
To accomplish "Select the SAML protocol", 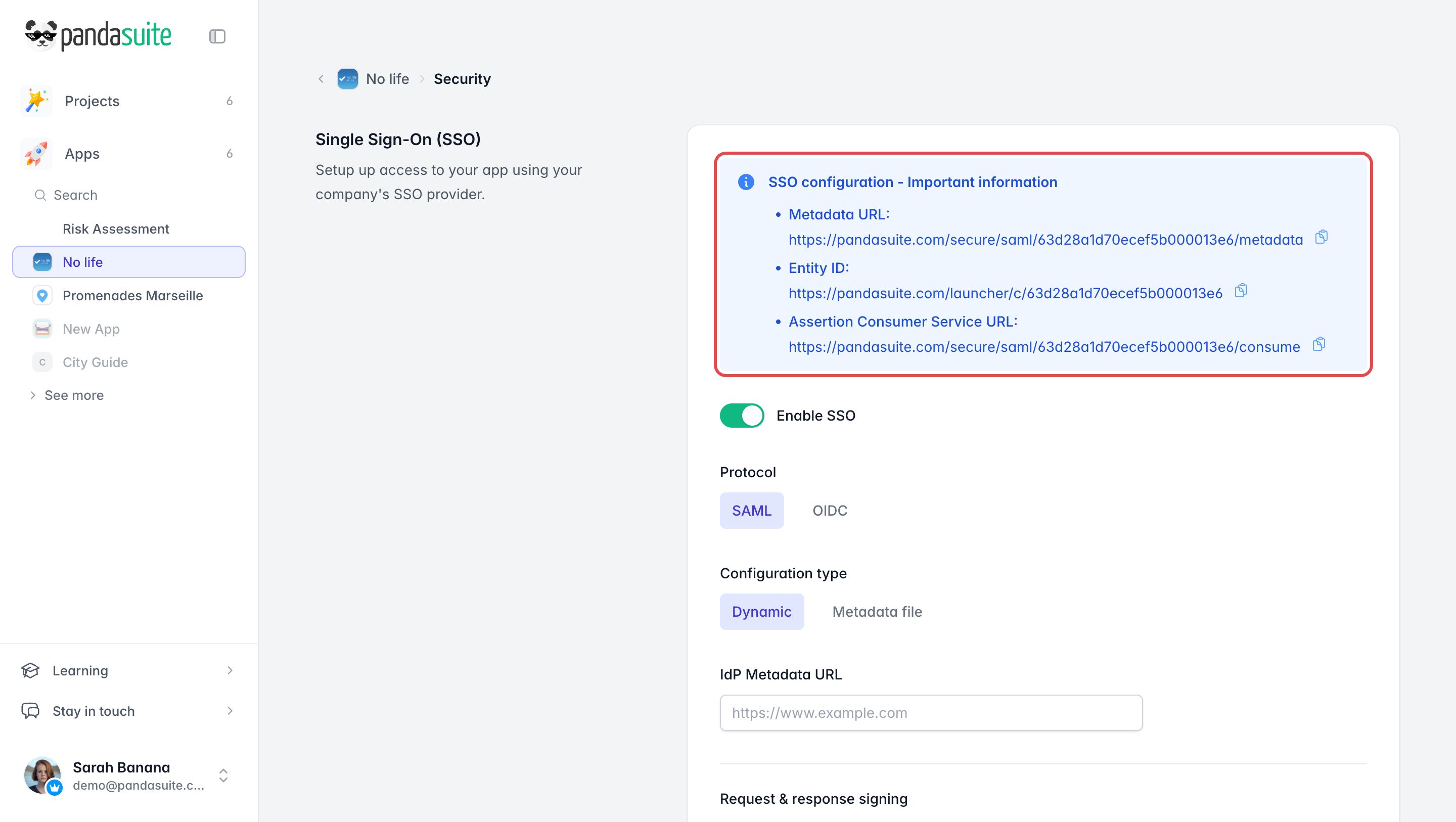I will click(x=752, y=511).
